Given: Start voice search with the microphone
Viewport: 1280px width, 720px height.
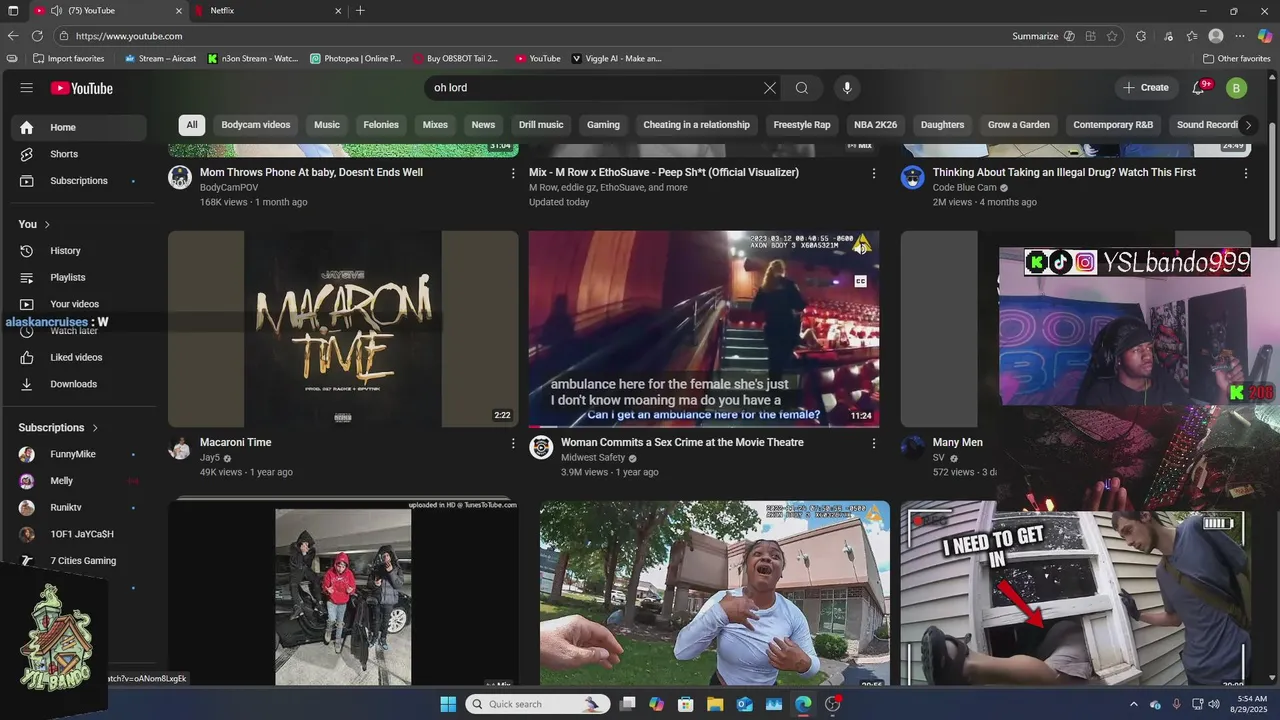Looking at the screenshot, I should tap(847, 88).
